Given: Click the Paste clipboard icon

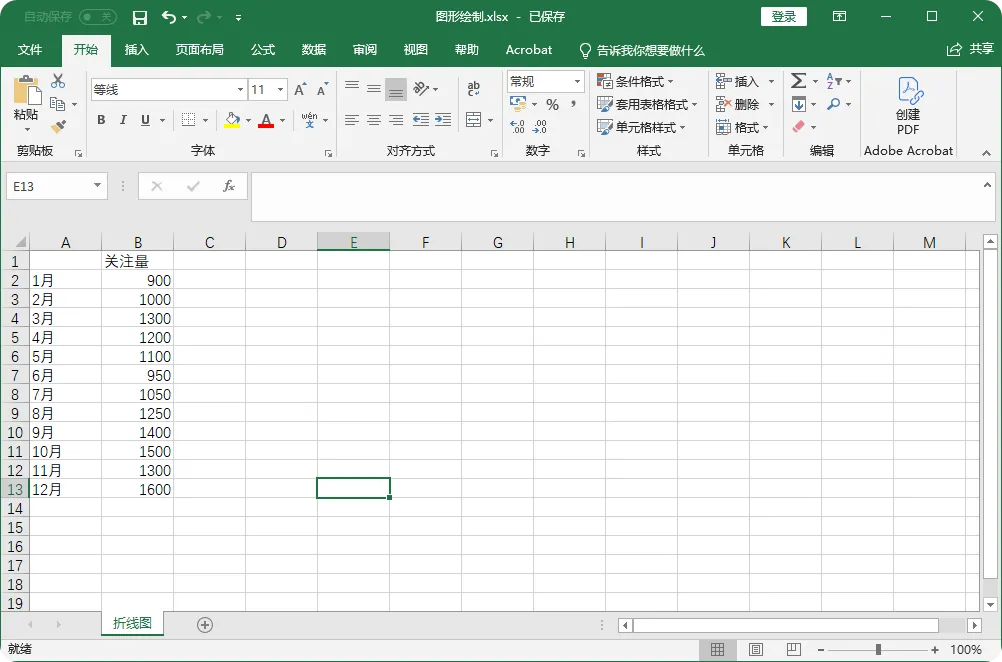Looking at the screenshot, I should 27,90.
